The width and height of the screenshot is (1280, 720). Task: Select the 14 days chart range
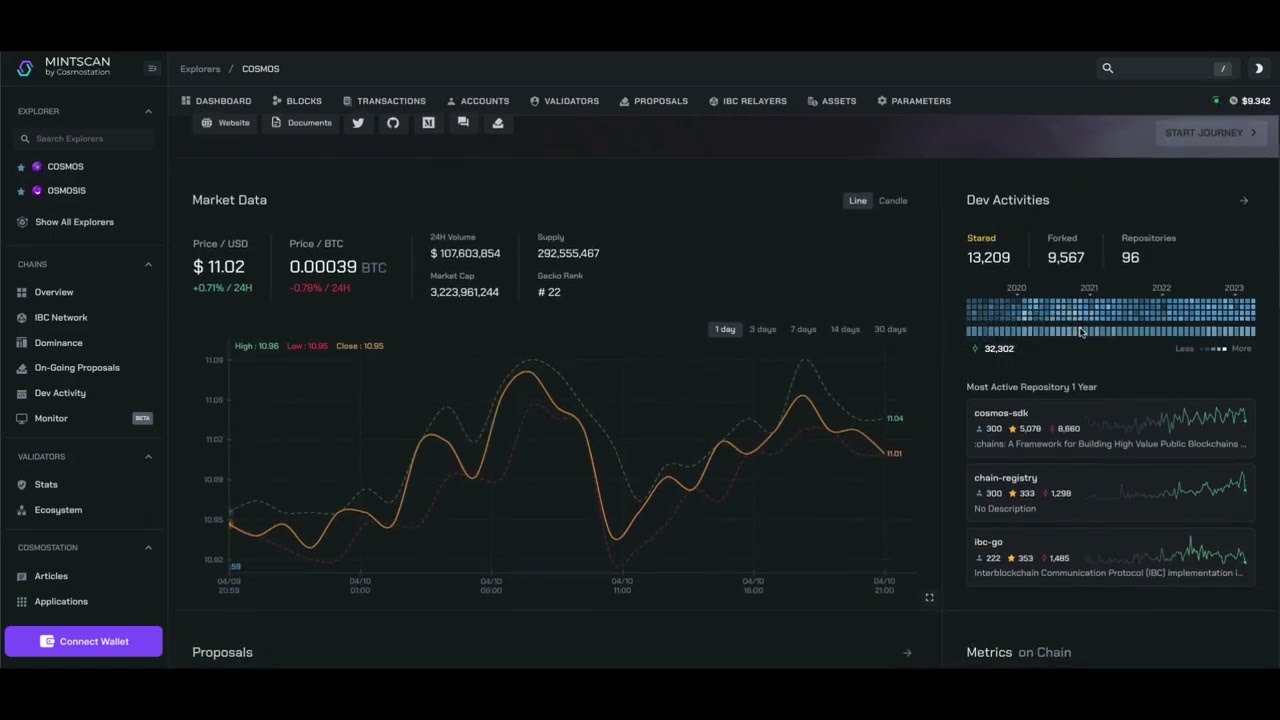pos(845,329)
